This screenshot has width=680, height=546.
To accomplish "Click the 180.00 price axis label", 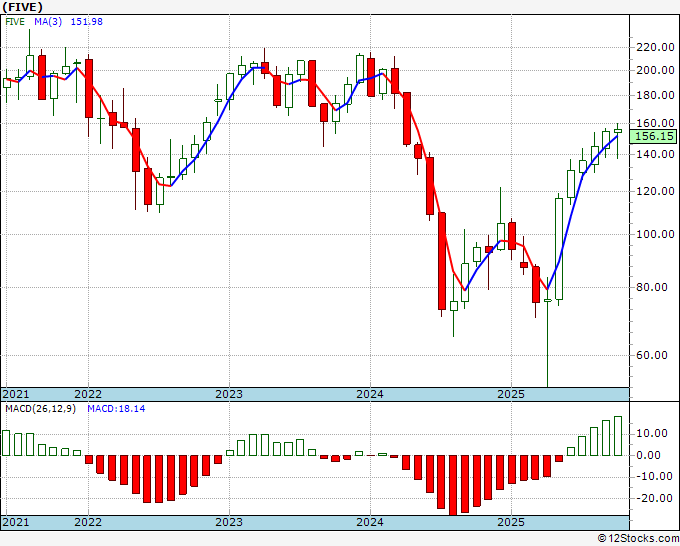I will click(x=655, y=95).
